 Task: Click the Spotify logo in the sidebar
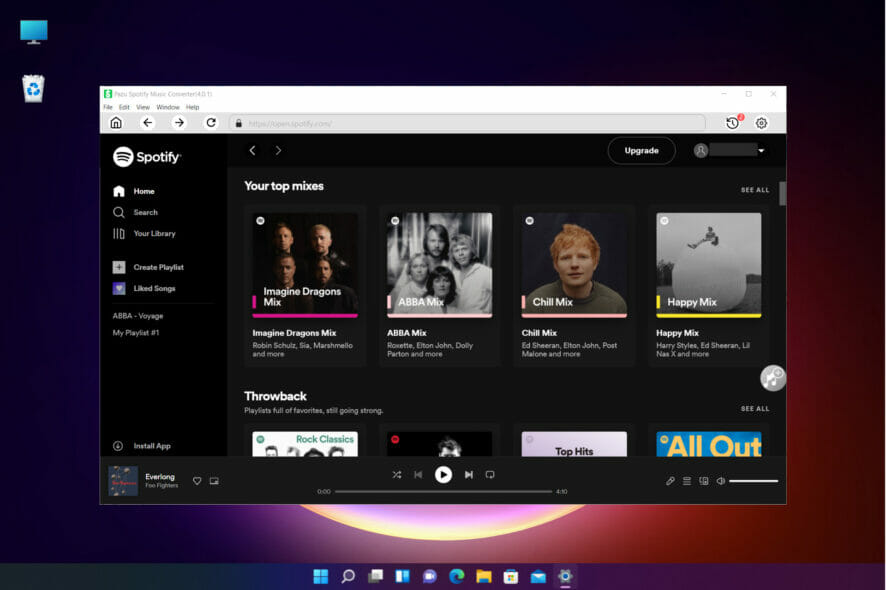coord(147,157)
